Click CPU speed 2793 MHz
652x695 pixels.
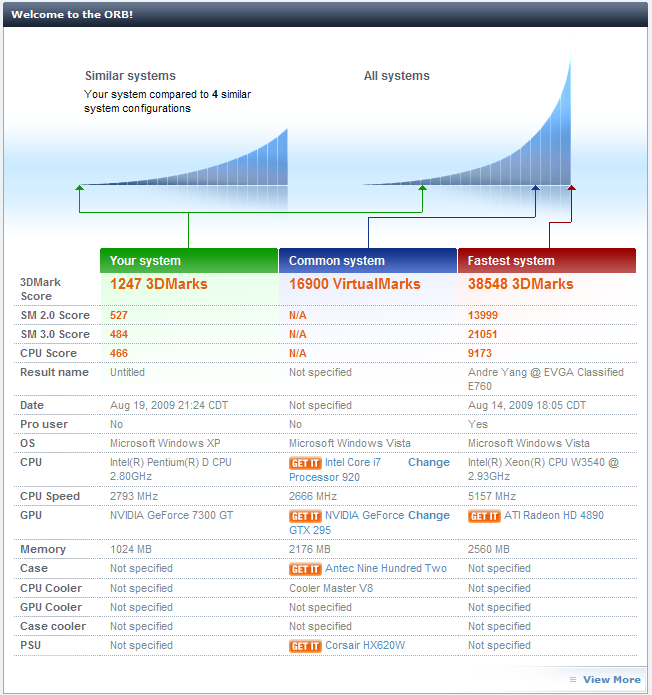(134, 496)
